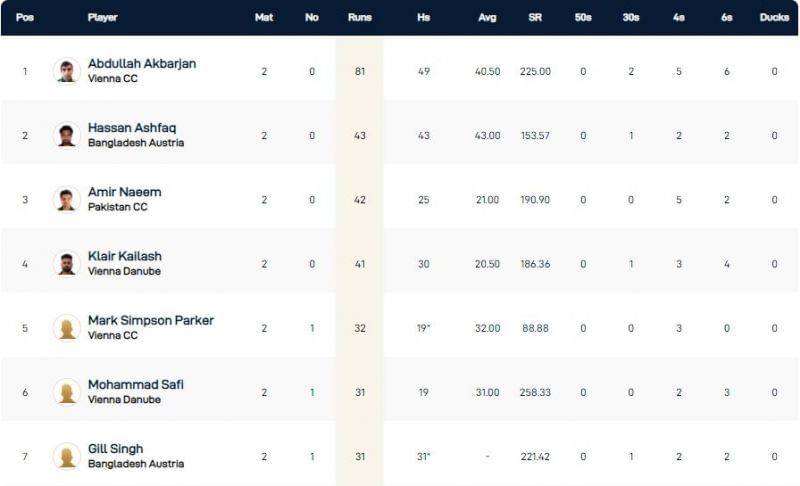Image resolution: width=800 pixels, height=486 pixels.
Task: Open Hassan Ashfaq's player name link
Action: (x=132, y=128)
